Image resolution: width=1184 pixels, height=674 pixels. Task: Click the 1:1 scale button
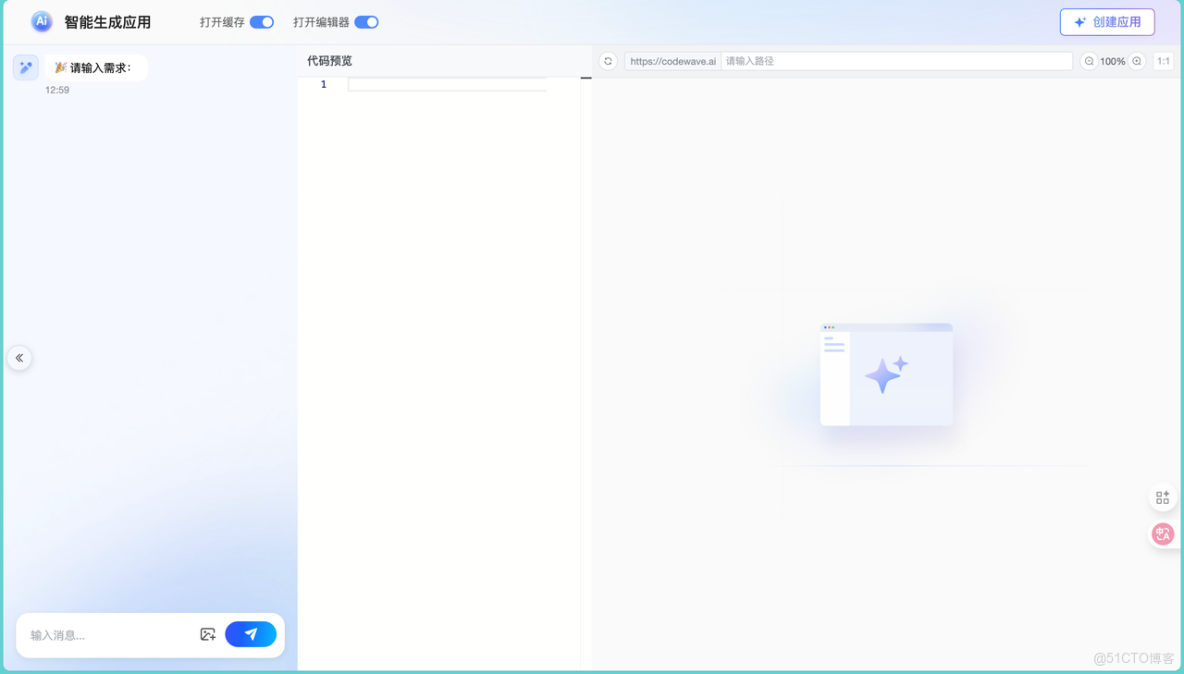[x=1162, y=60]
